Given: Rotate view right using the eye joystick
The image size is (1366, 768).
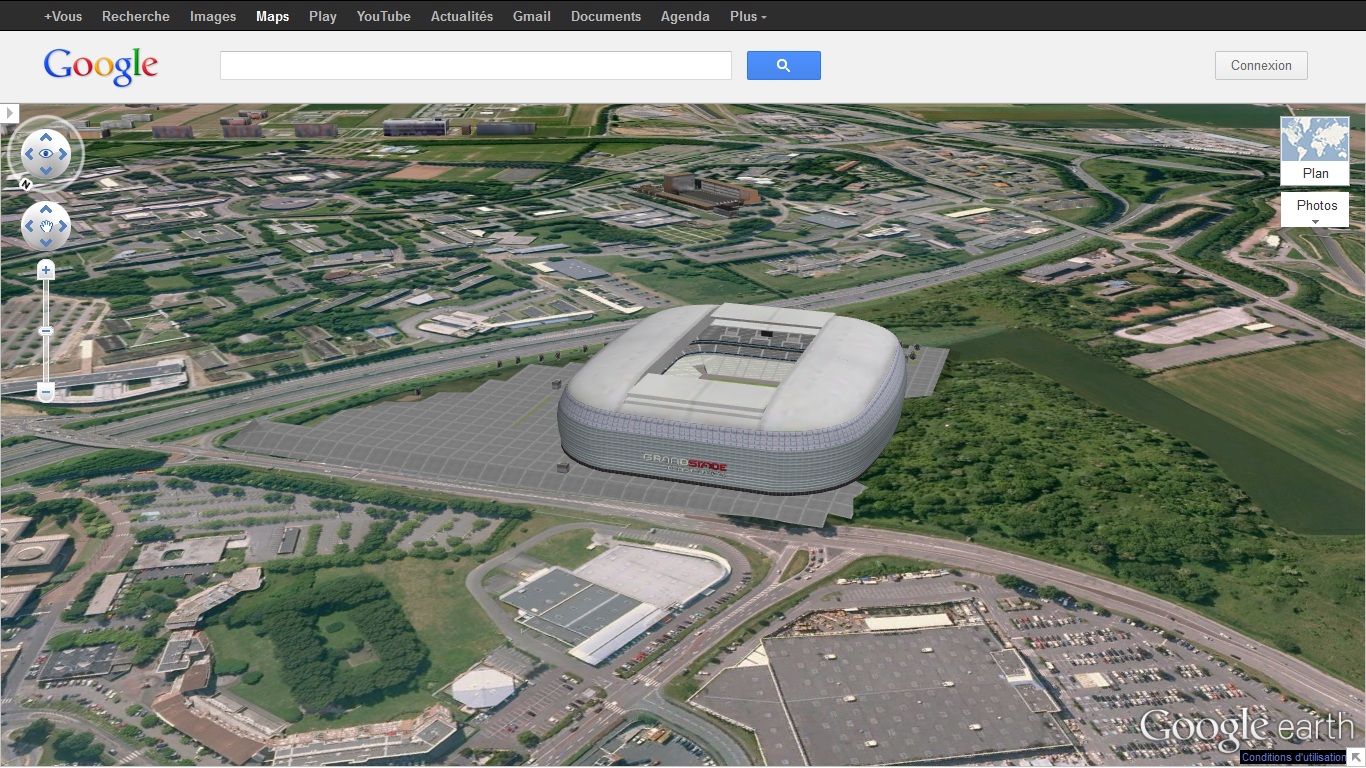Looking at the screenshot, I should point(64,154).
